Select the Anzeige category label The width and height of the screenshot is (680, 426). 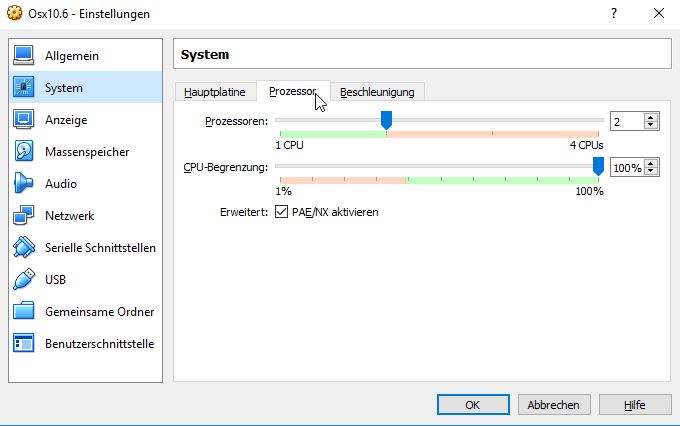click(66, 120)
